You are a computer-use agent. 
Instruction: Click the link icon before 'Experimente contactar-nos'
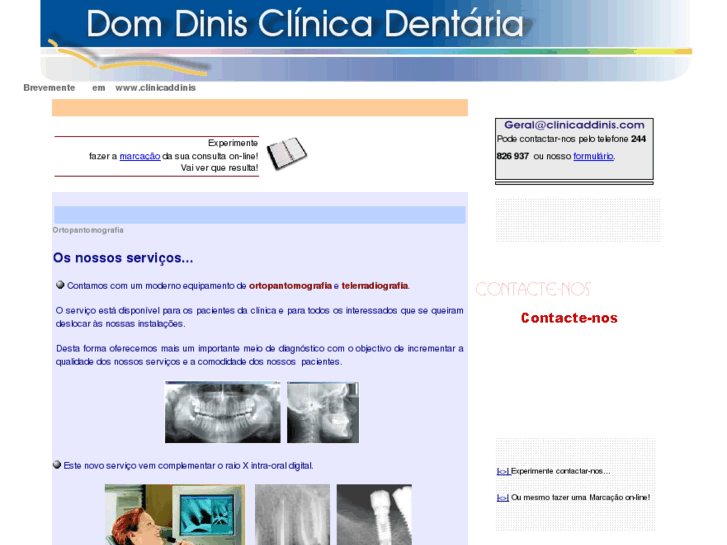[503, 471]
